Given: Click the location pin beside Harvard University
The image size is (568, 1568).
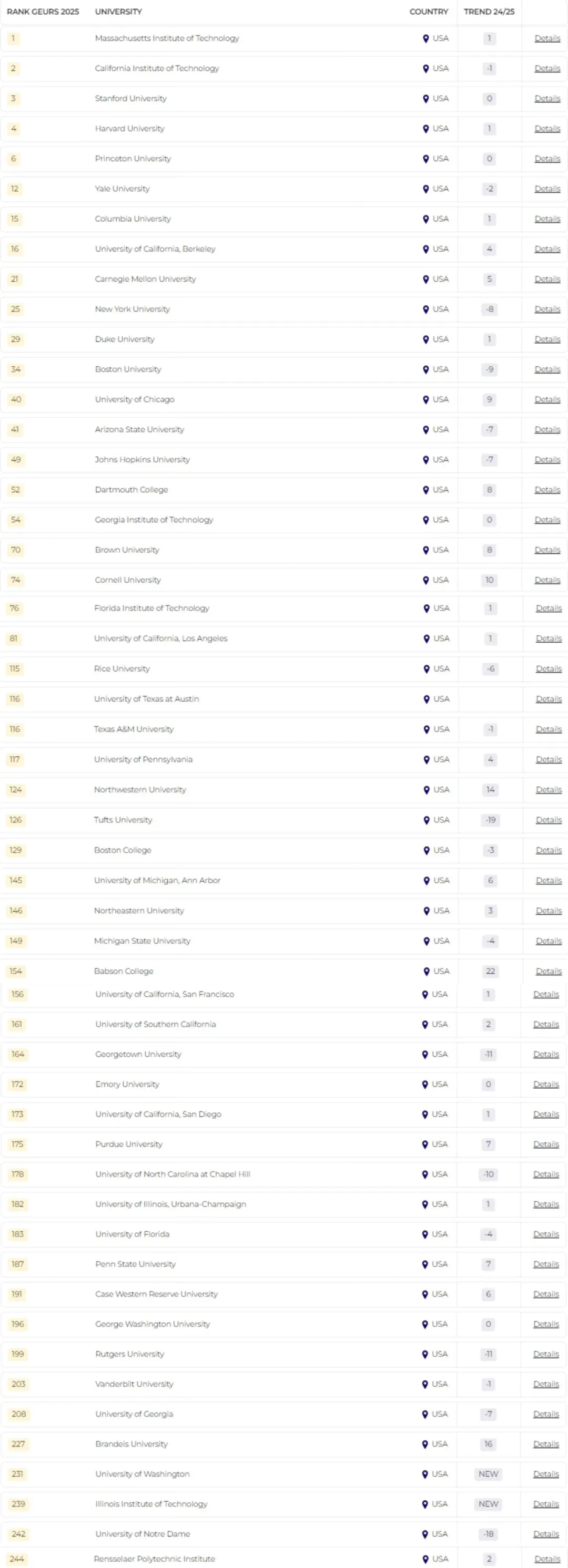Looking at the screenshot, I should point(425,128).
